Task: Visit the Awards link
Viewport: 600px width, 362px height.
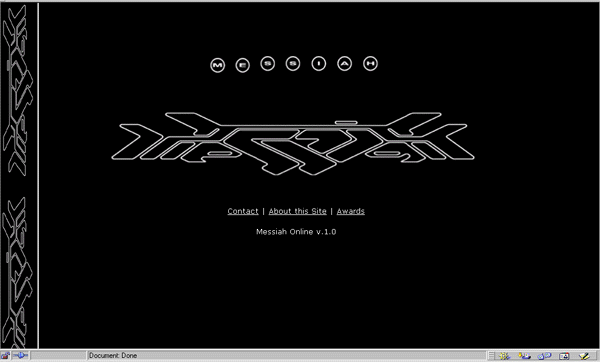Action: tap(351, 211)
